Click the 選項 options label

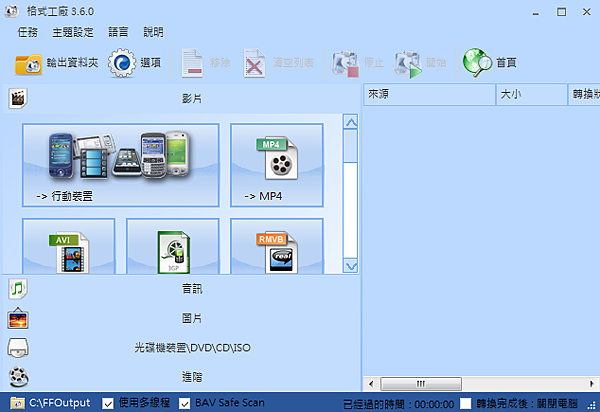click(151, 63)
